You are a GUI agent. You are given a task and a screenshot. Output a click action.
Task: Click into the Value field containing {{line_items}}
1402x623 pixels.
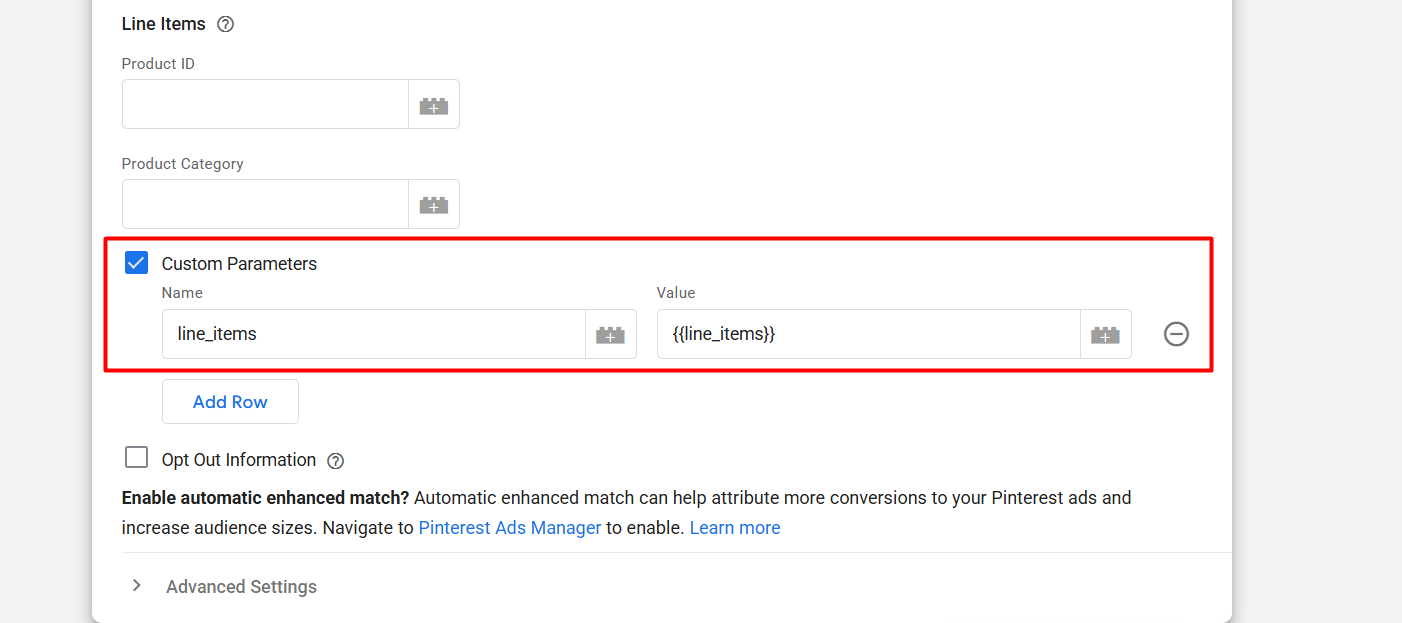coord(867,334)
